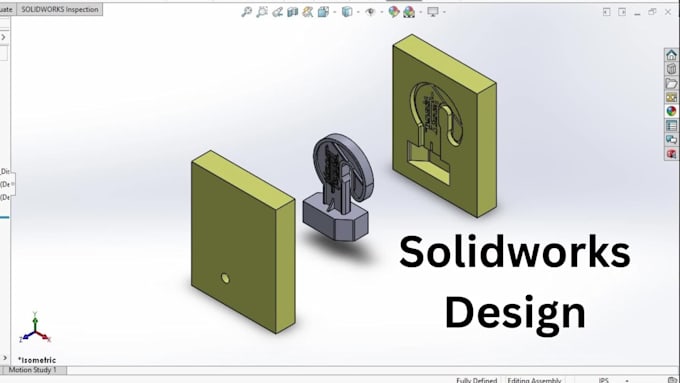Click the Apply Scene icon
Viewport: 680px width, 383px height.
[409, 12]
